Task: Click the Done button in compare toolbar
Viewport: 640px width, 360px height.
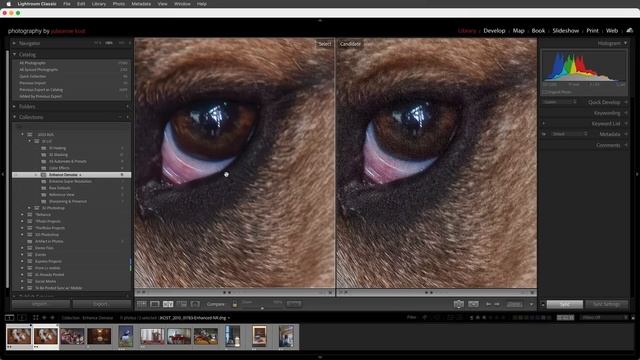Action: pyautogui.click(x=514, y=304)
